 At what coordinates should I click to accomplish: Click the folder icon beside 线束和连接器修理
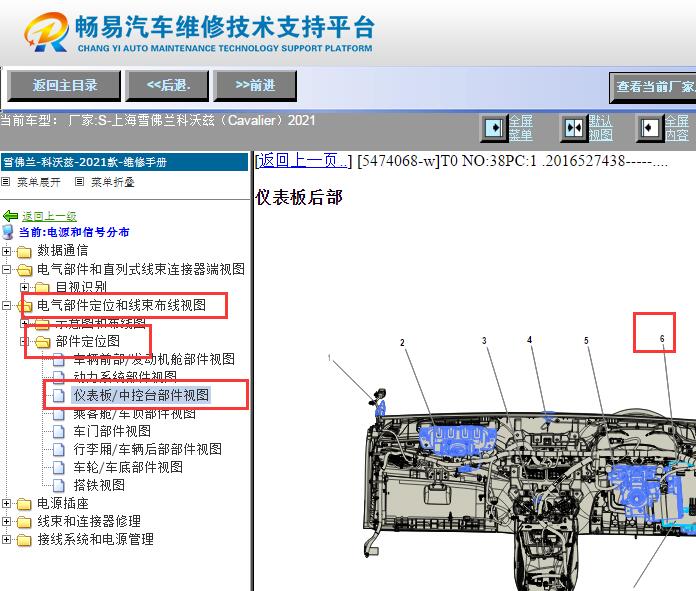[x=24, y=522]
